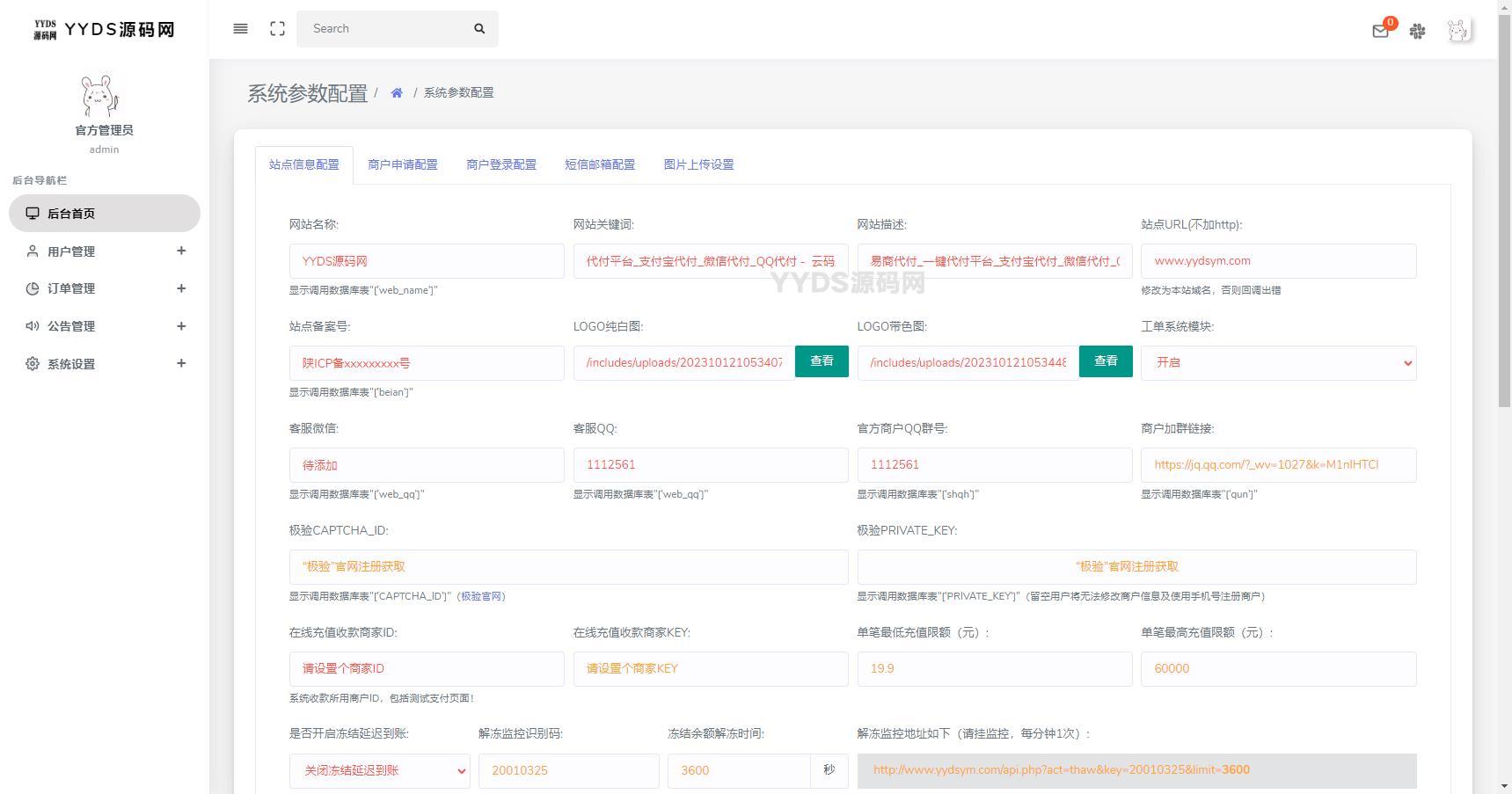Go to 后台首页 in sidebar

[x=104, y=214]
